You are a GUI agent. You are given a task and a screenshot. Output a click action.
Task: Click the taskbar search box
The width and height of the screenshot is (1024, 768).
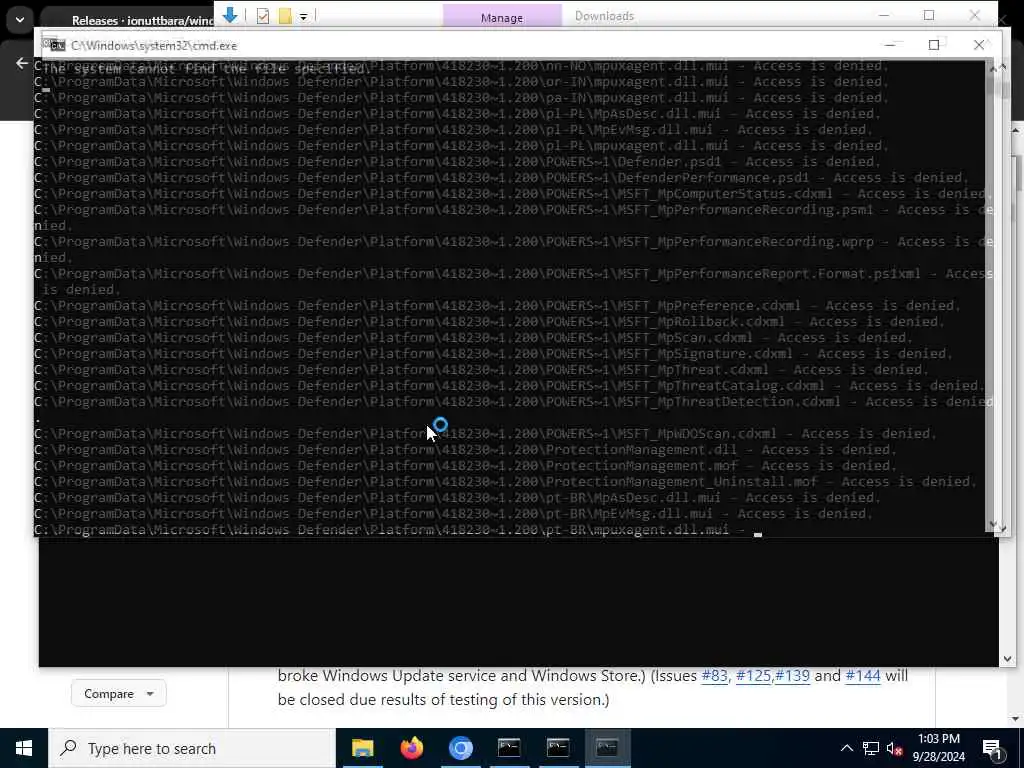click(x=192, y=748)
